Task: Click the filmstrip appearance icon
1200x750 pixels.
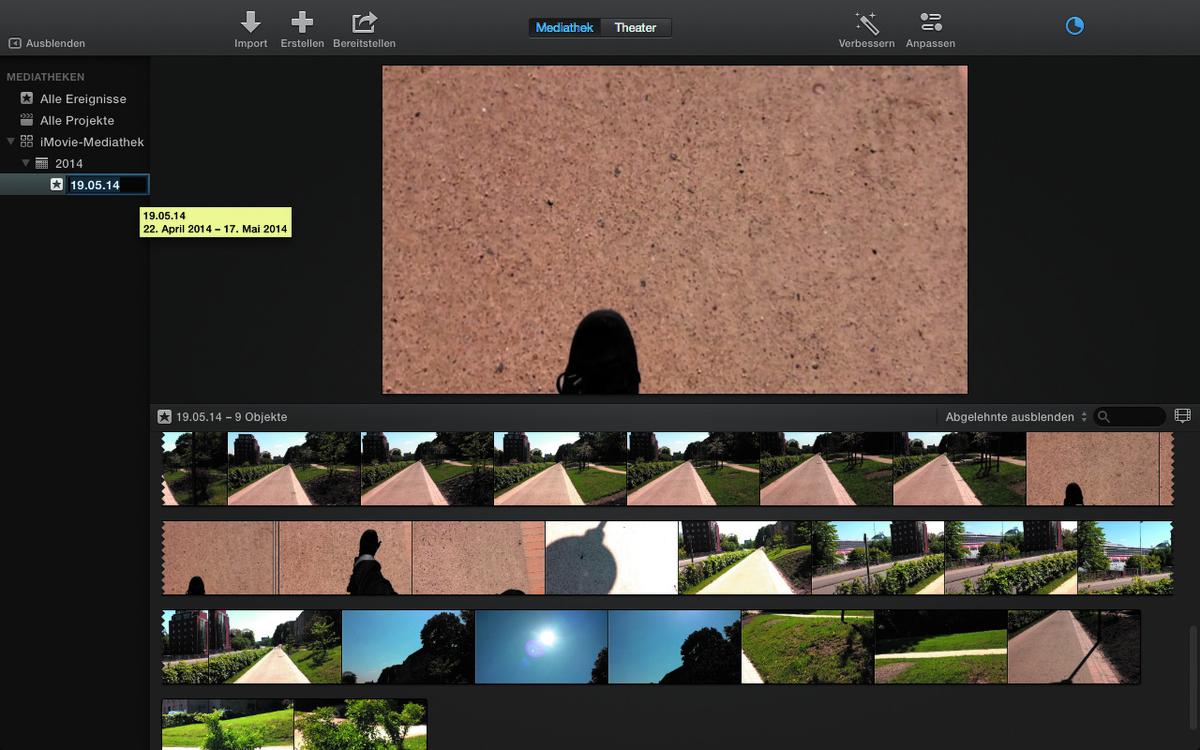Action: point(1183,416)
